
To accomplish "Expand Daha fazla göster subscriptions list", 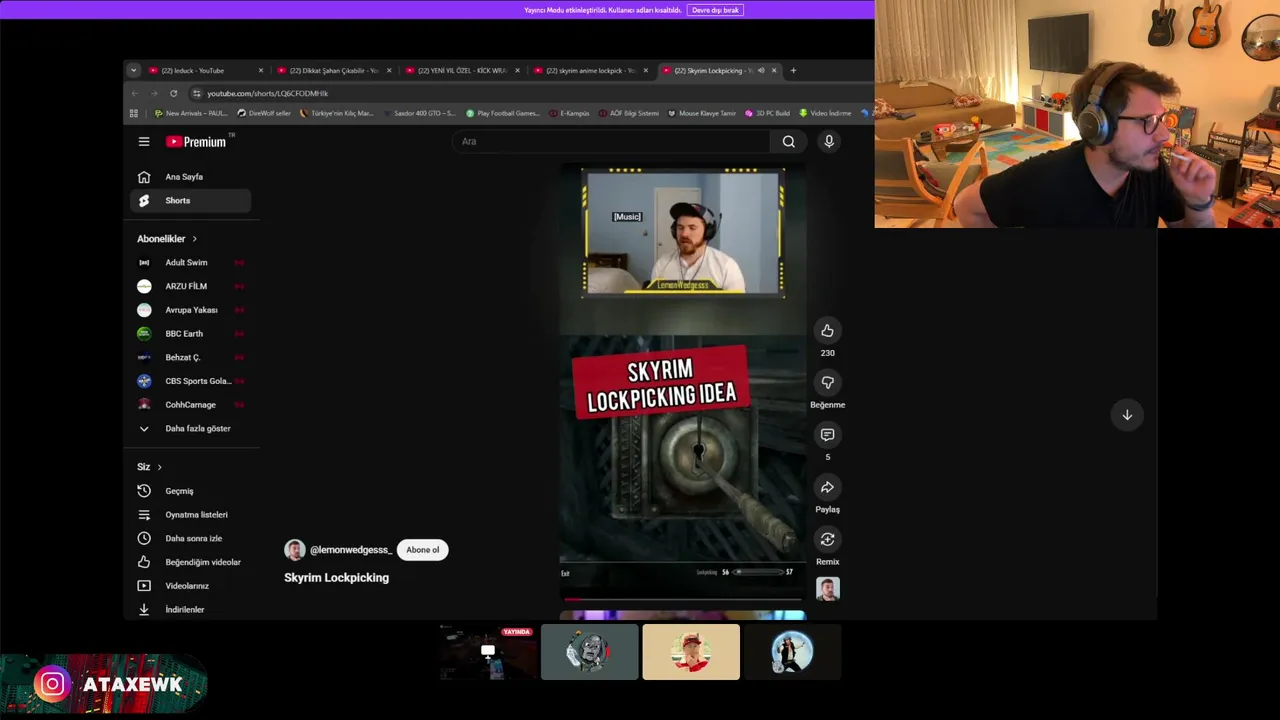I will 190,429.
